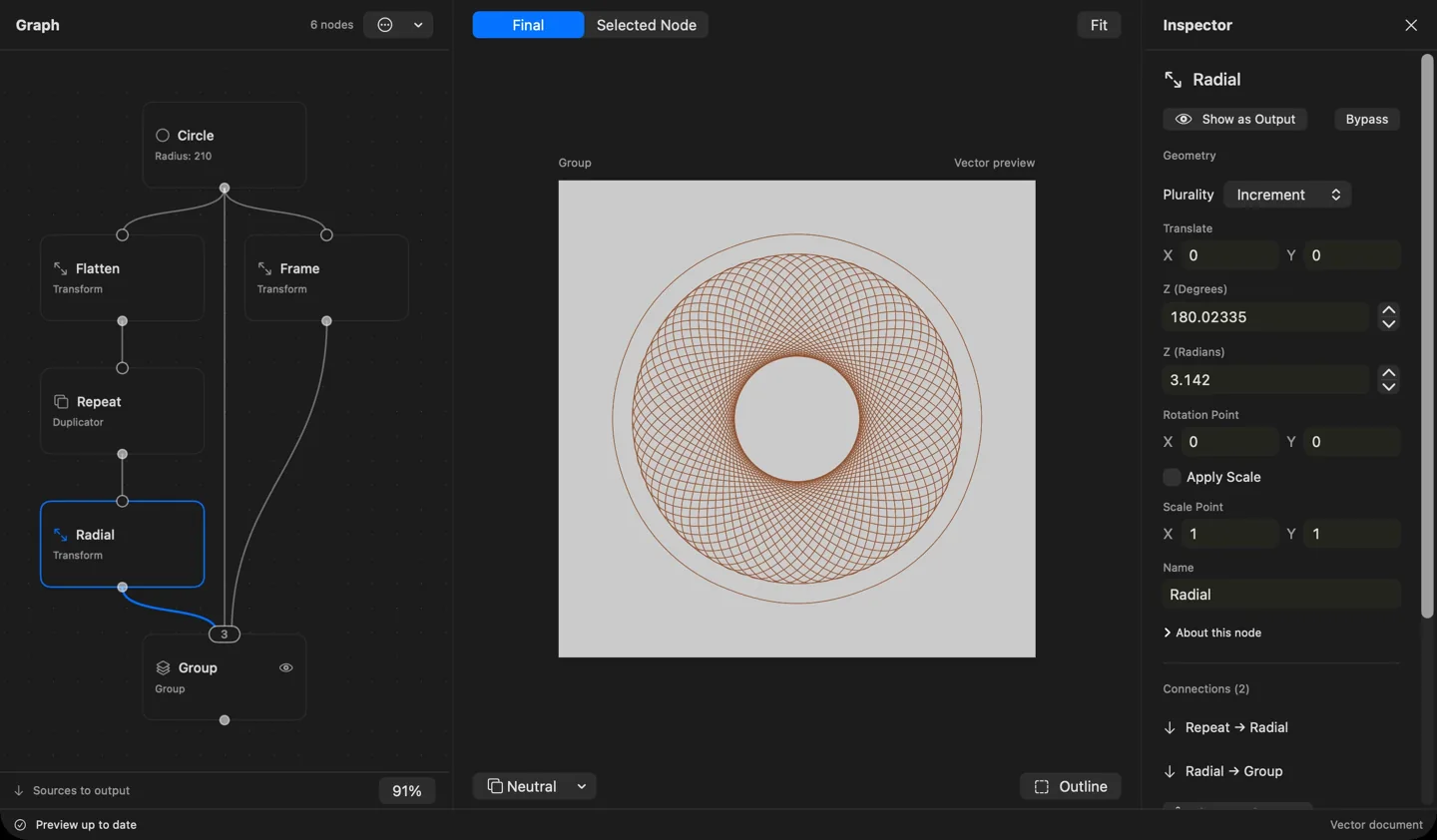The image size is (1437, 840).
Task: Click the Scale Point X field
Action: (1229, 534)
